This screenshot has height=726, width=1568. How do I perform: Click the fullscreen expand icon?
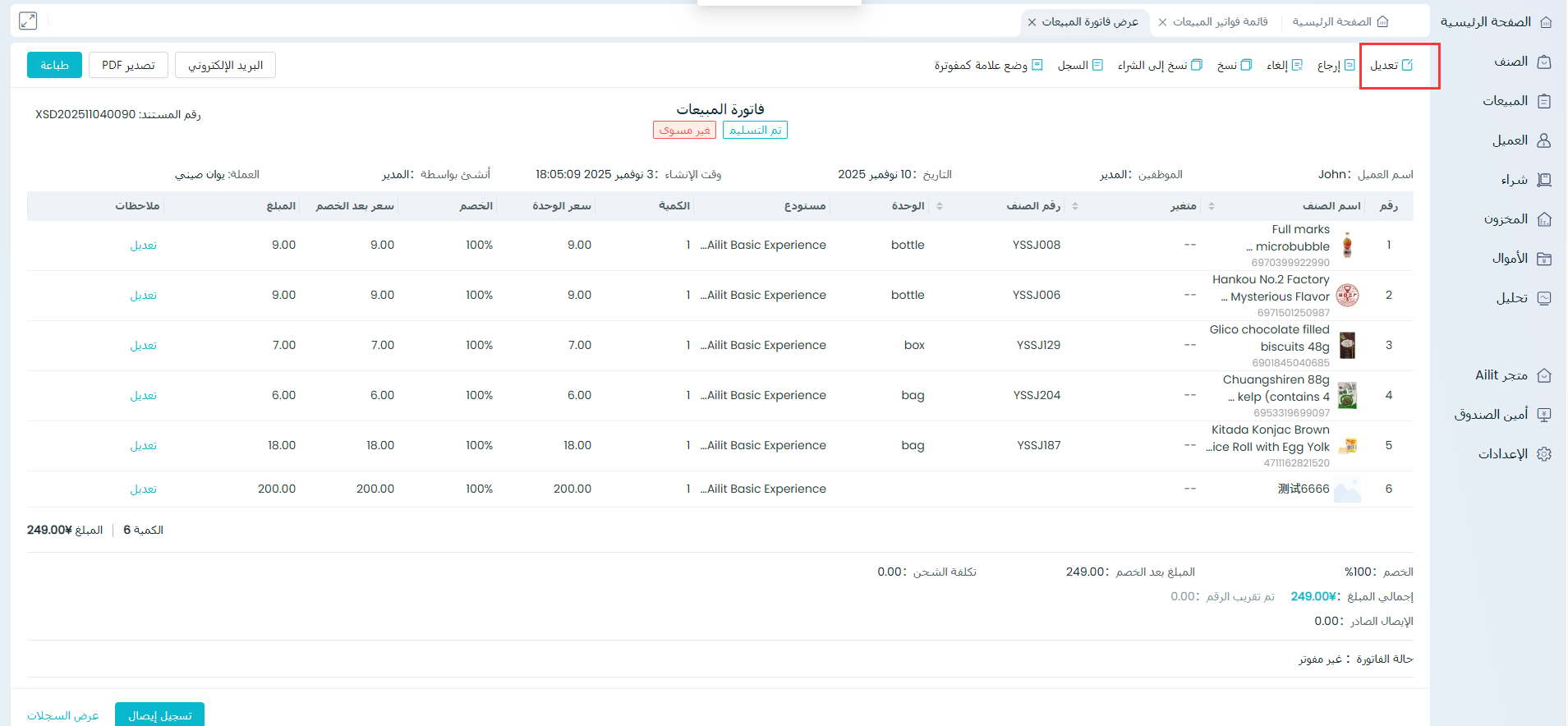tap(28, 21)
